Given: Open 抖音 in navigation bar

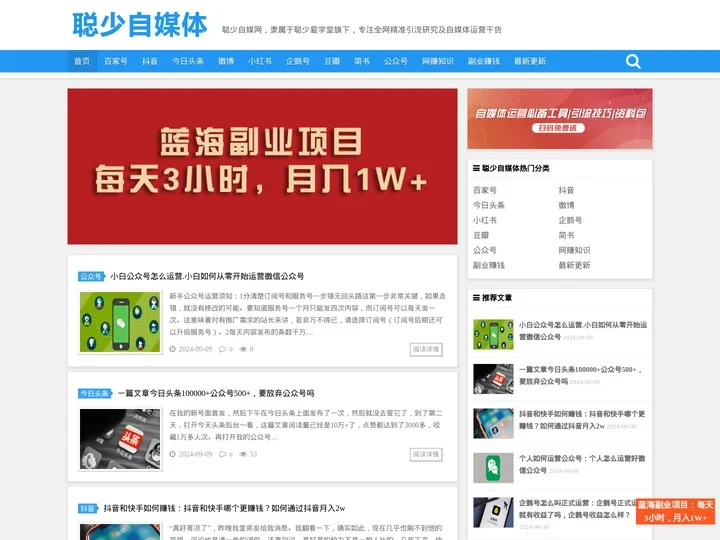Looking at the screenshot, I should [x=150, y=61].
